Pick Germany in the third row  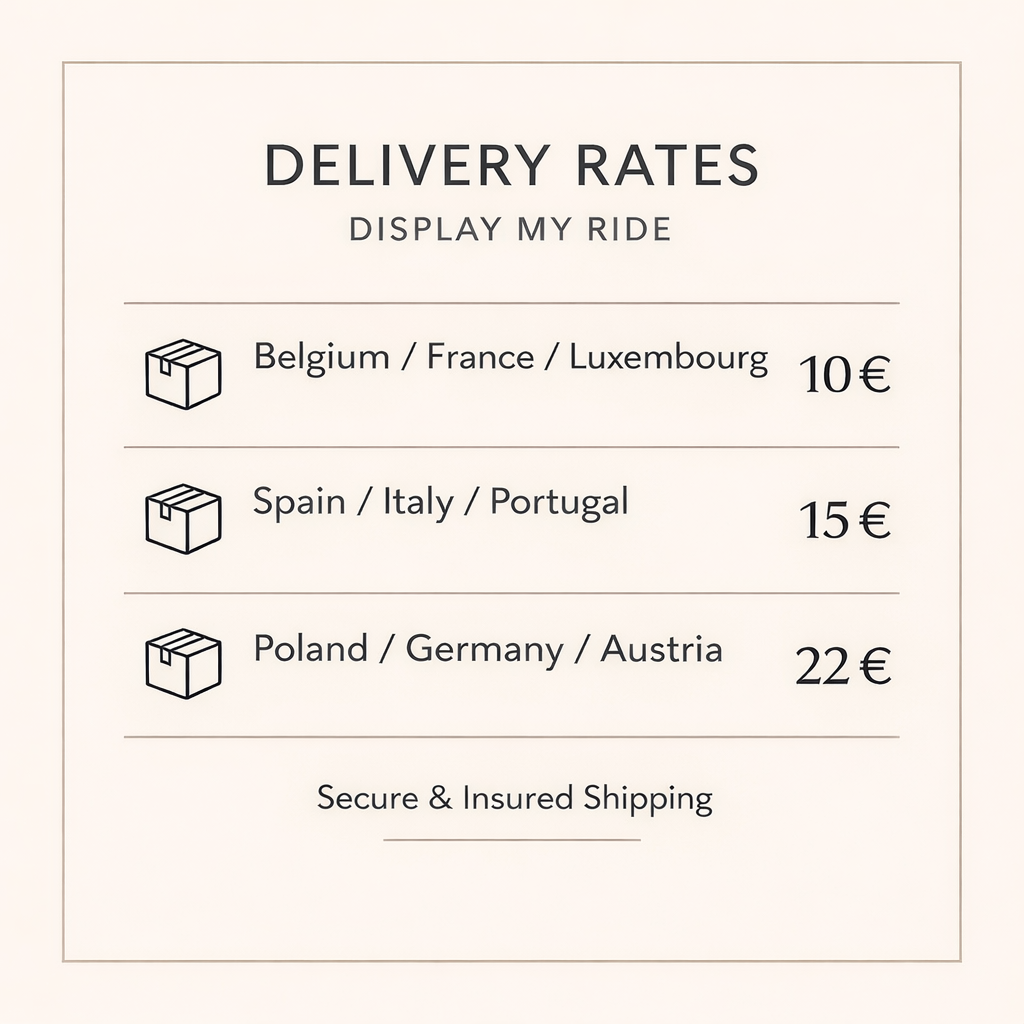click(x=485, y=650)
